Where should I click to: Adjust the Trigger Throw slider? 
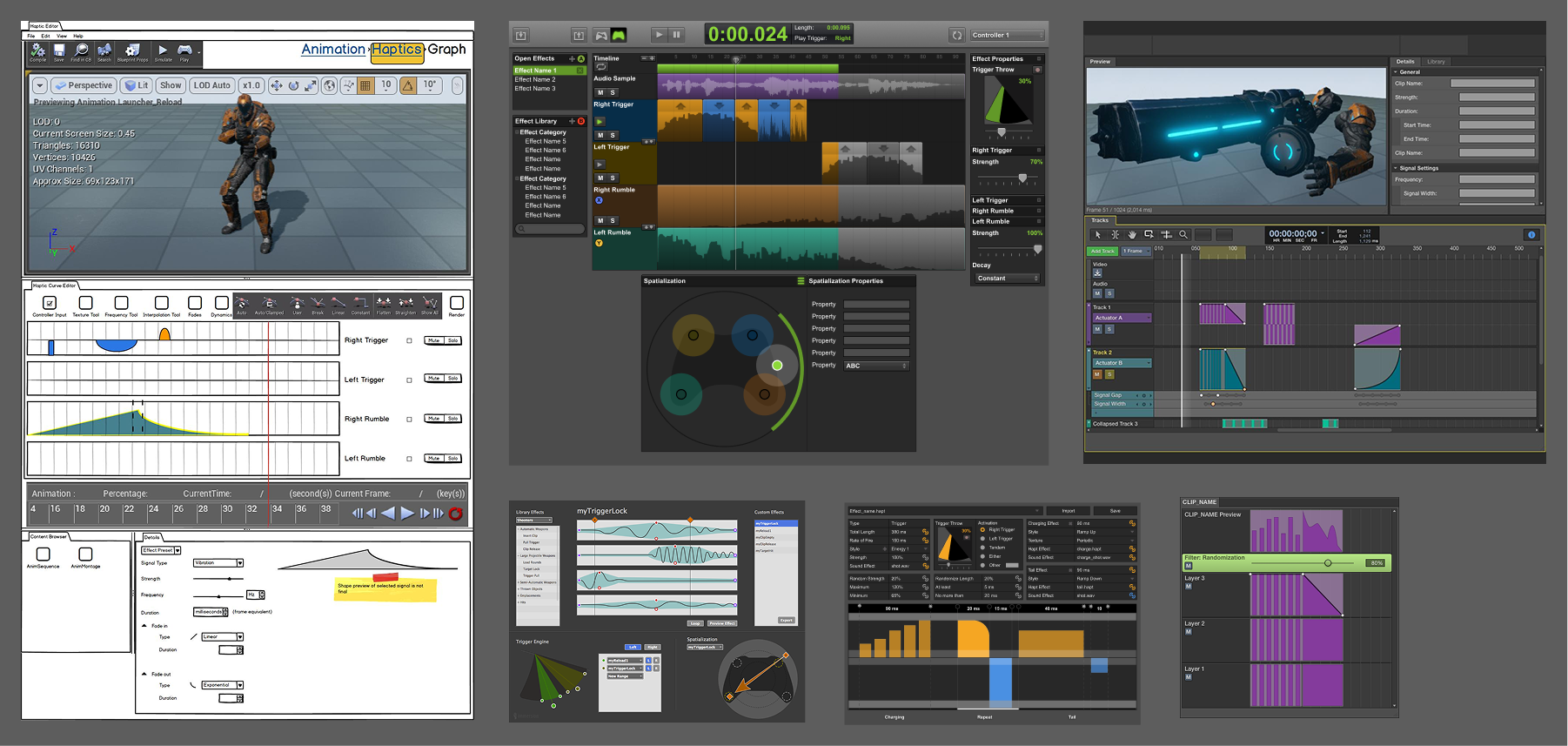click(1002, 133)
